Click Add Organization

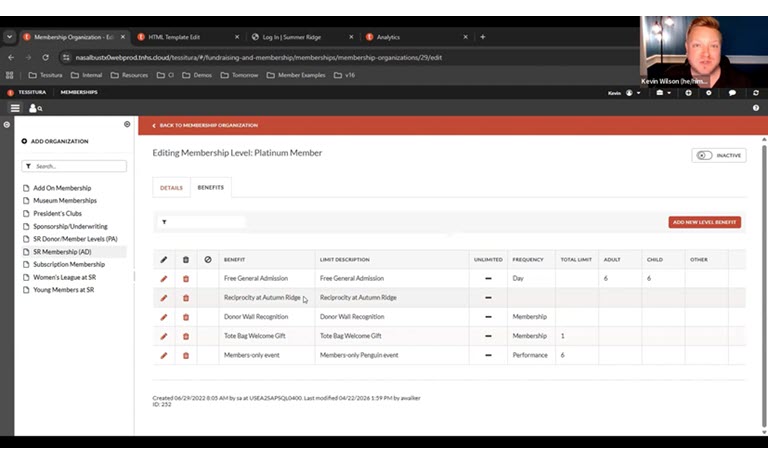coord(55,141)
